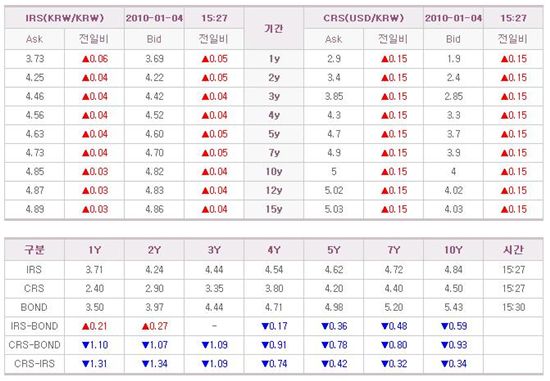550x381 pixels.
Task: Select CRS Ask value 5.03
Action: pyautogui.click(x=334, y=209)
